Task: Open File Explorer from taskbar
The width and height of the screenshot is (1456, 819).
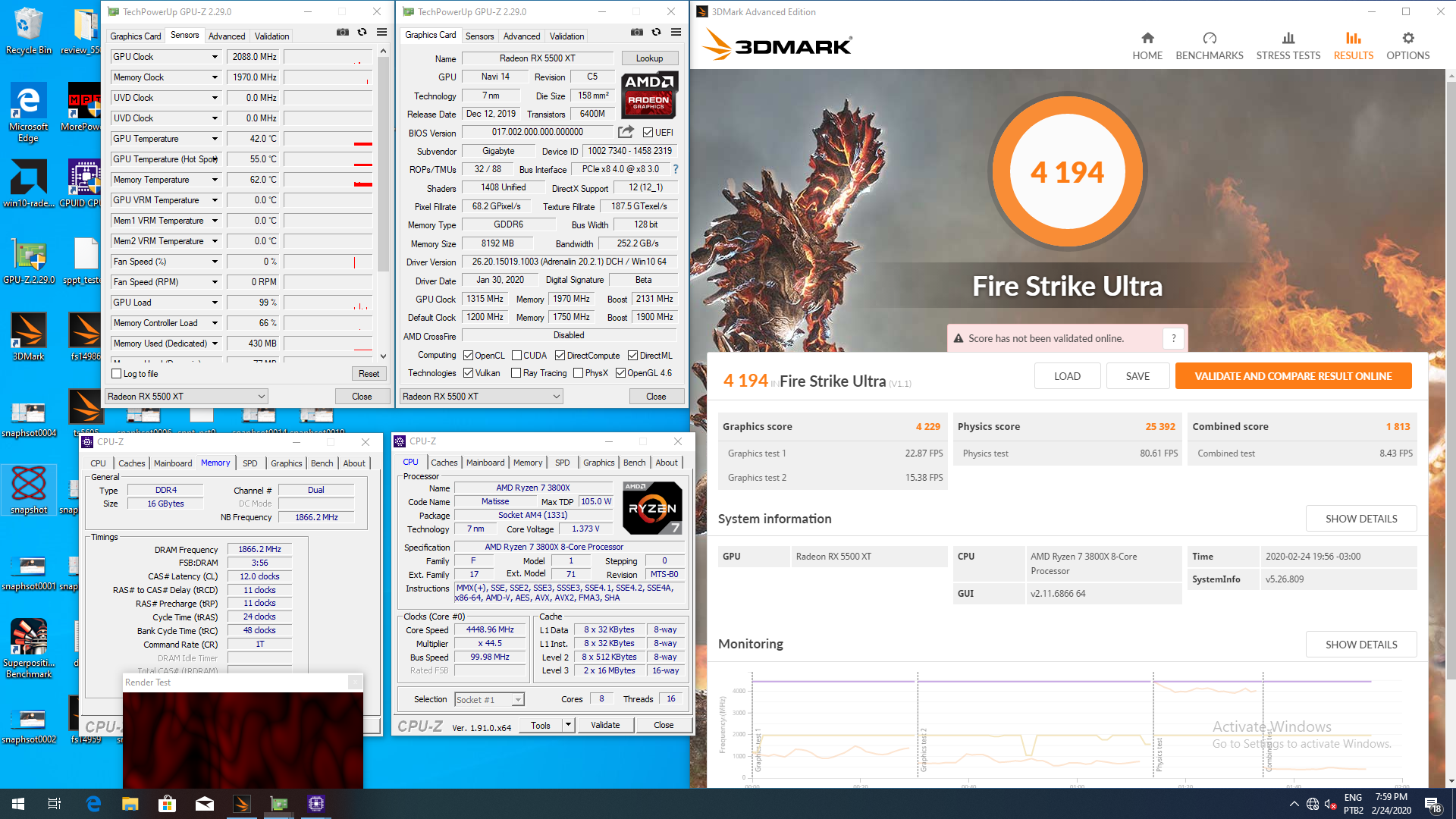Action: tap(130, 804)
